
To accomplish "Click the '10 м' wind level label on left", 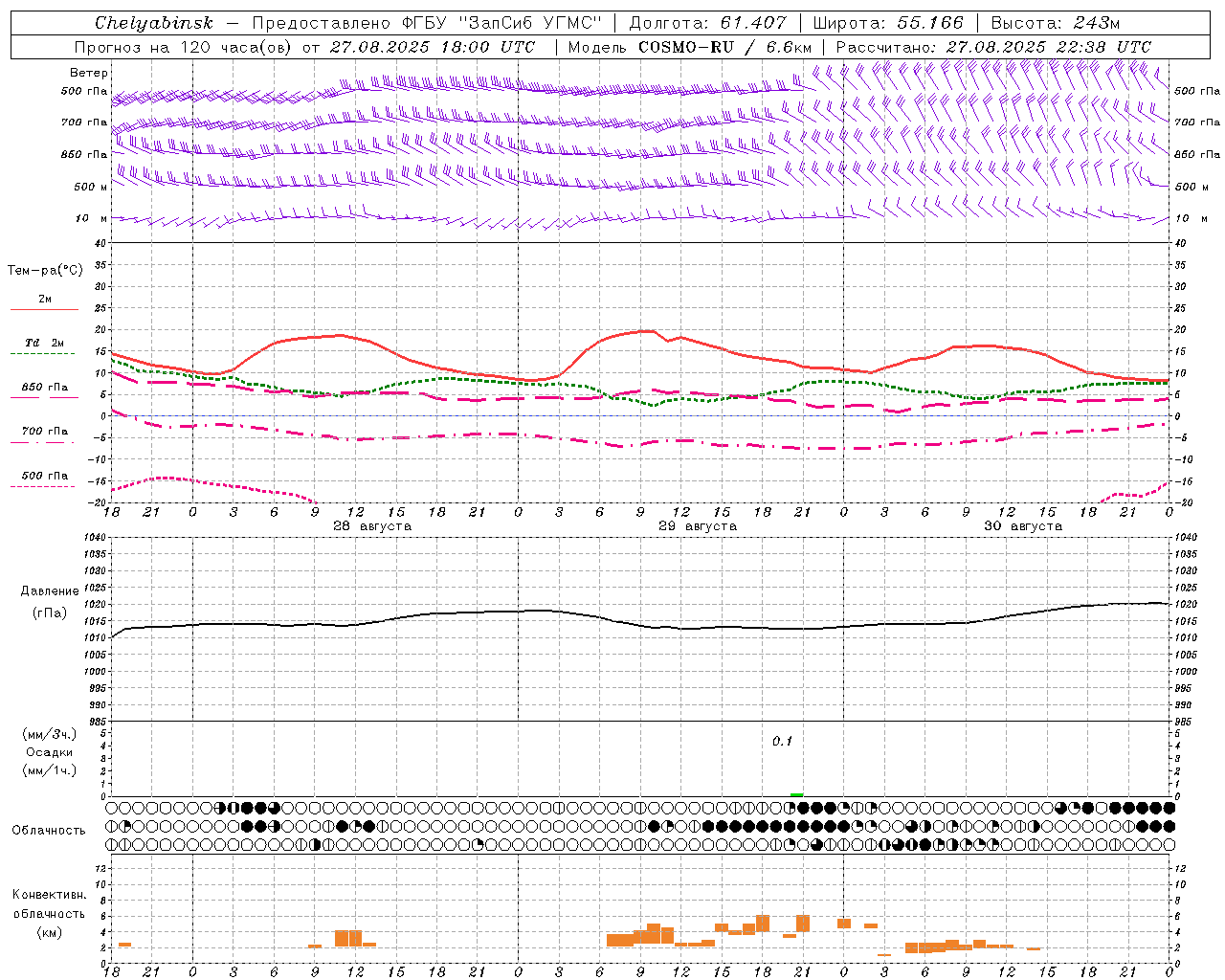I will click(90, 218).
